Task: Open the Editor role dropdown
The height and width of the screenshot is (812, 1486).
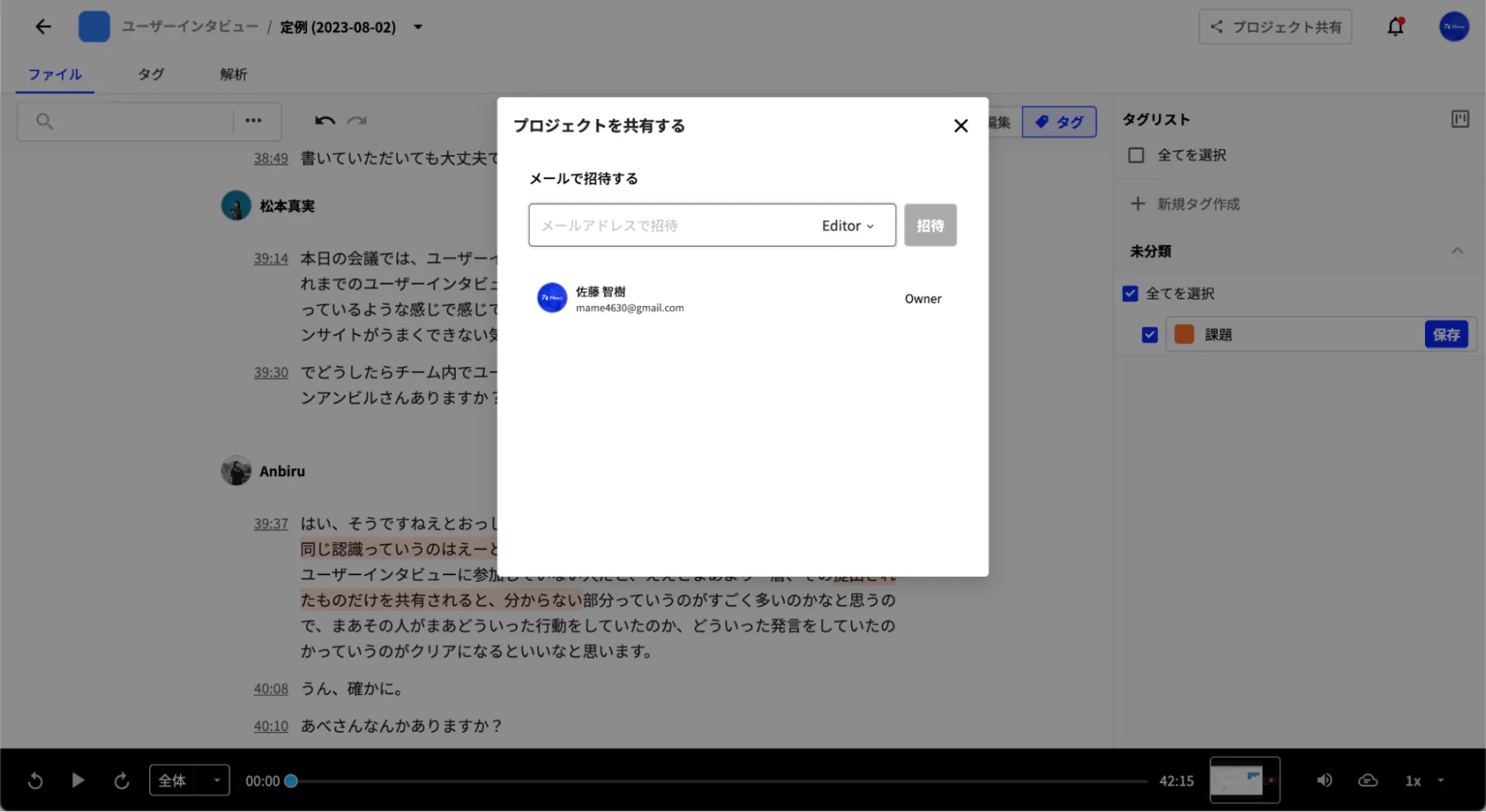Action: pyautogui.click(x=848, y=226)
